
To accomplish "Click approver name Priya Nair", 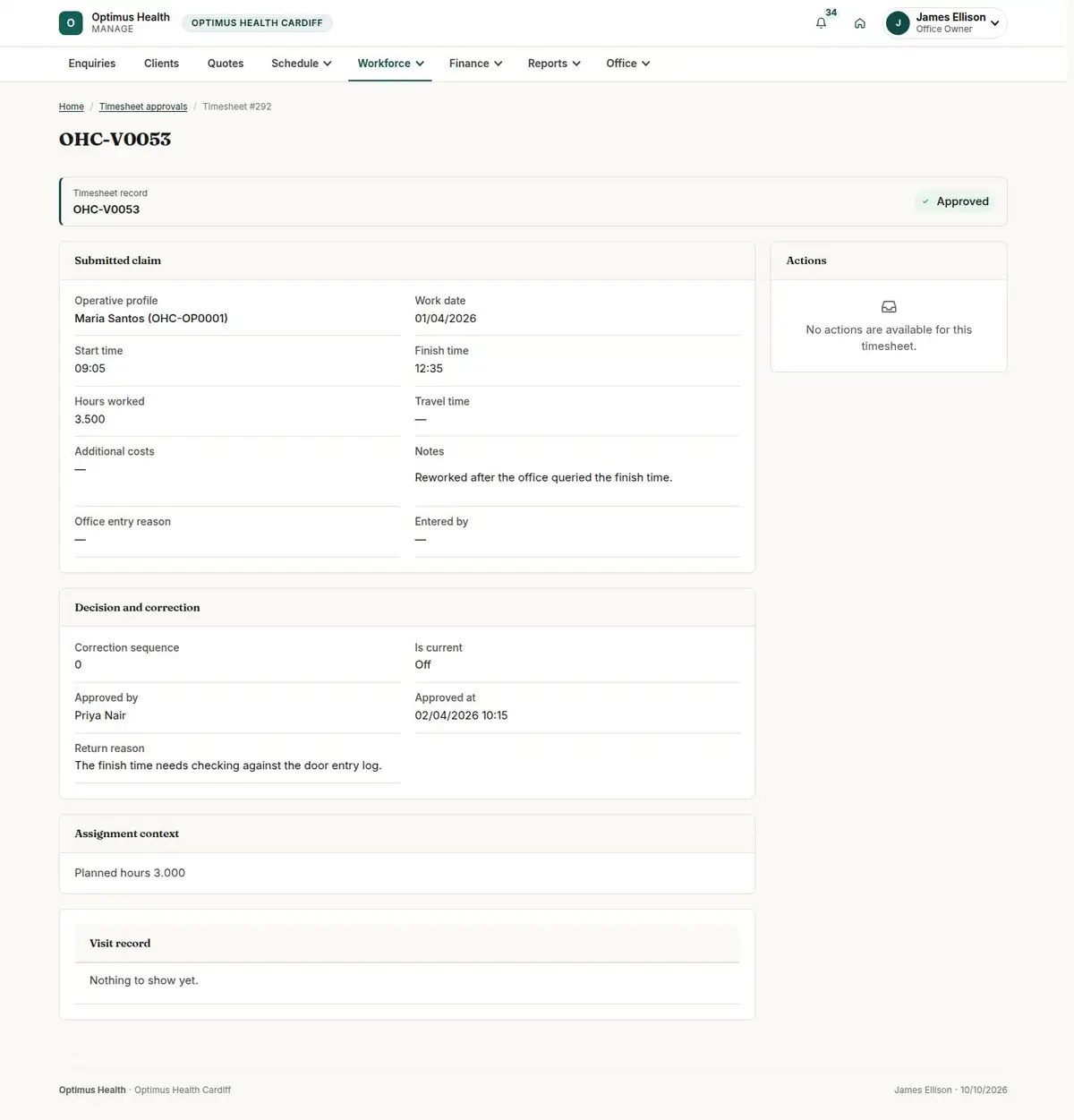I will [x=100, y=715].
